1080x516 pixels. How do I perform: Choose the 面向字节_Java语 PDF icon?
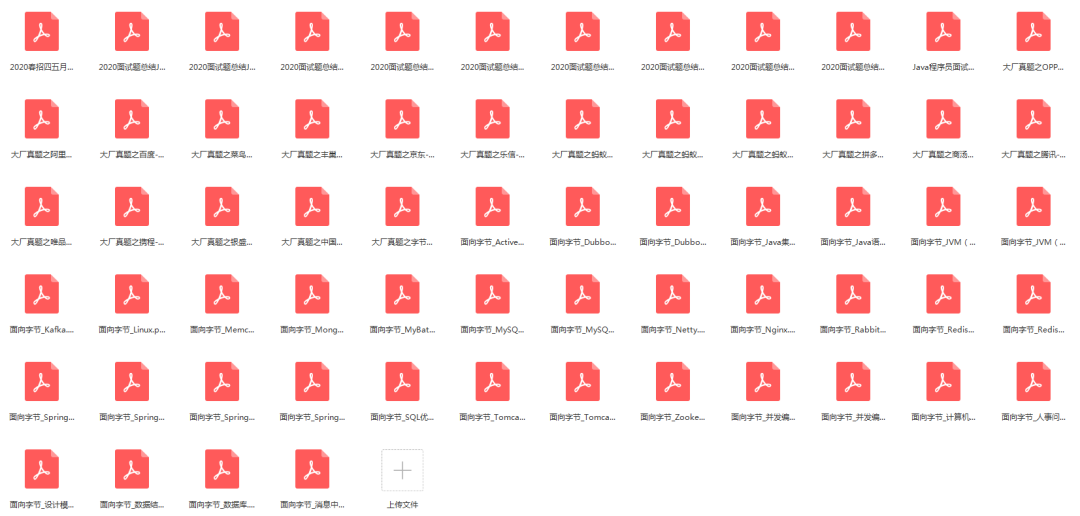853,207
